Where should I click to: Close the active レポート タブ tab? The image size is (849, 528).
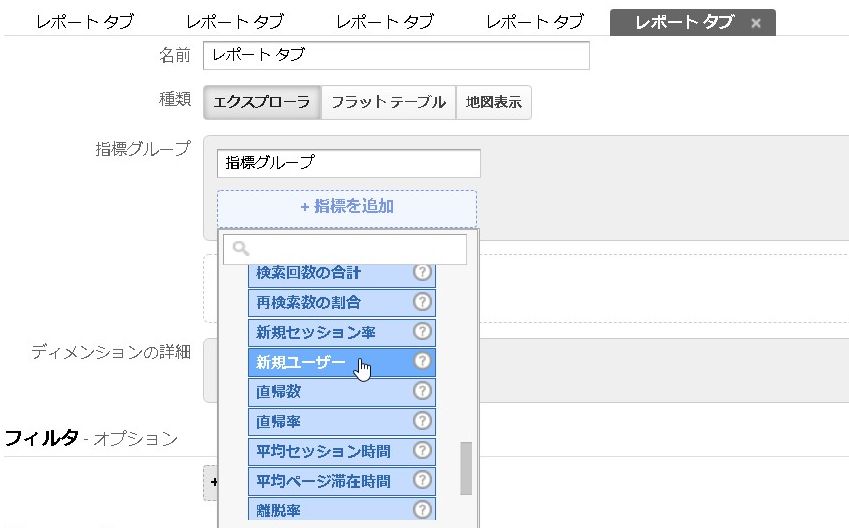[756, 23]
